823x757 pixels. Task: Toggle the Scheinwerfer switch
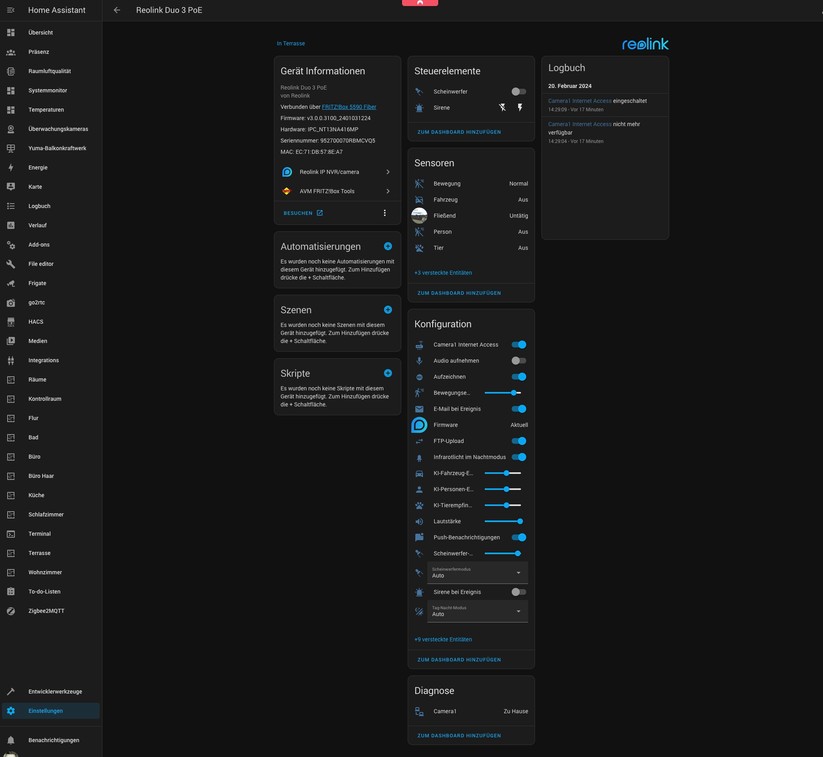tap(518, 91)
